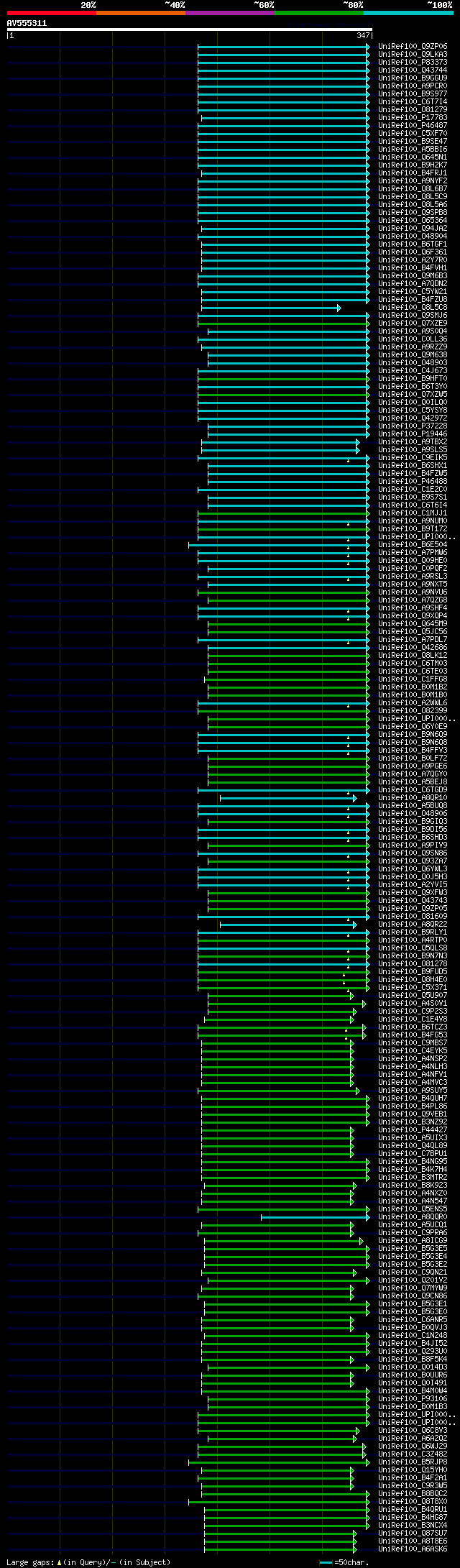Select label UniRef100_P46488
Screen dimensions: 460x1568
coord(413,482)
